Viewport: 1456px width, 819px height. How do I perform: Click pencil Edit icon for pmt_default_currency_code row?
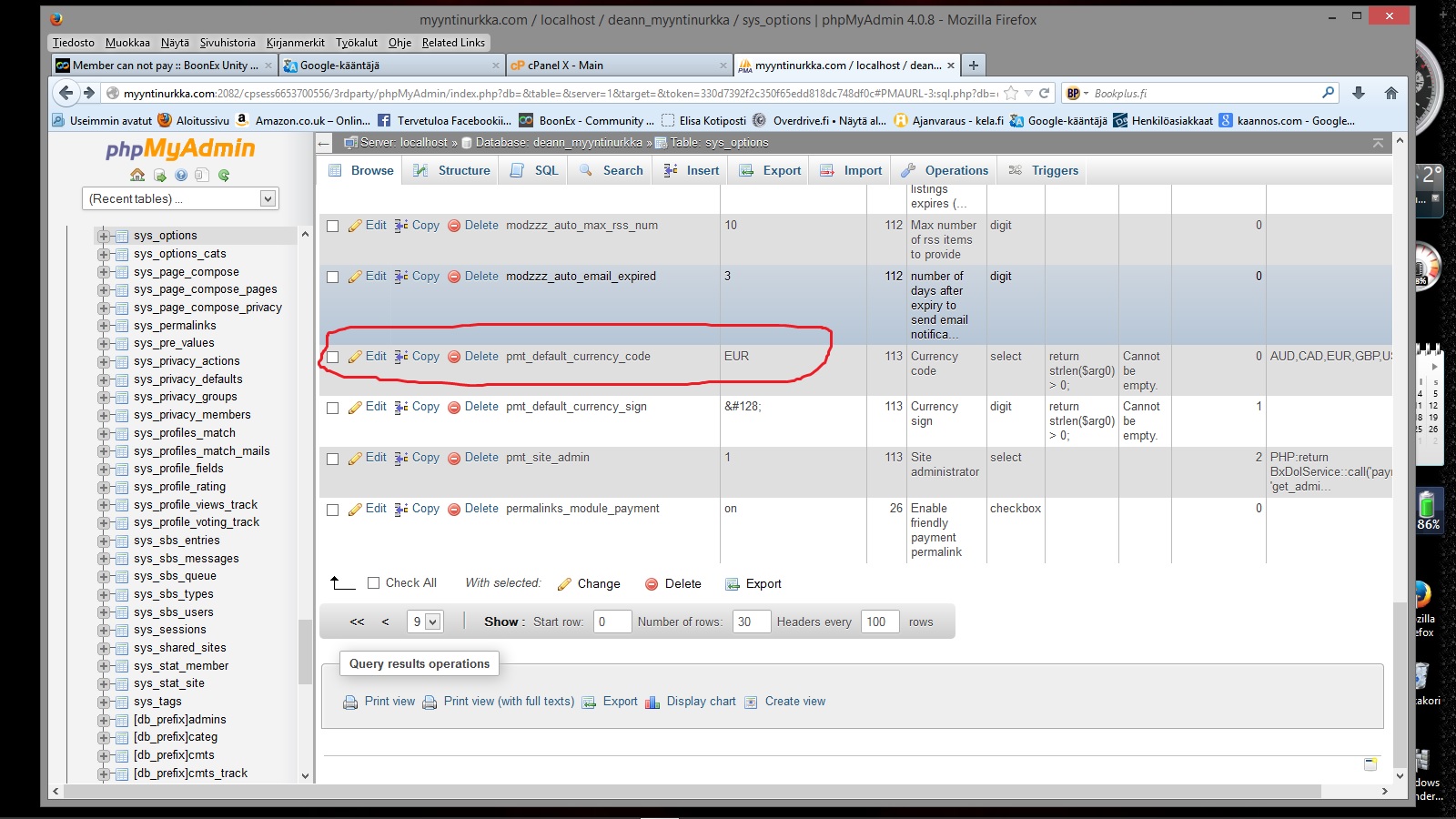pyautogui.click(x=355, y=357)
